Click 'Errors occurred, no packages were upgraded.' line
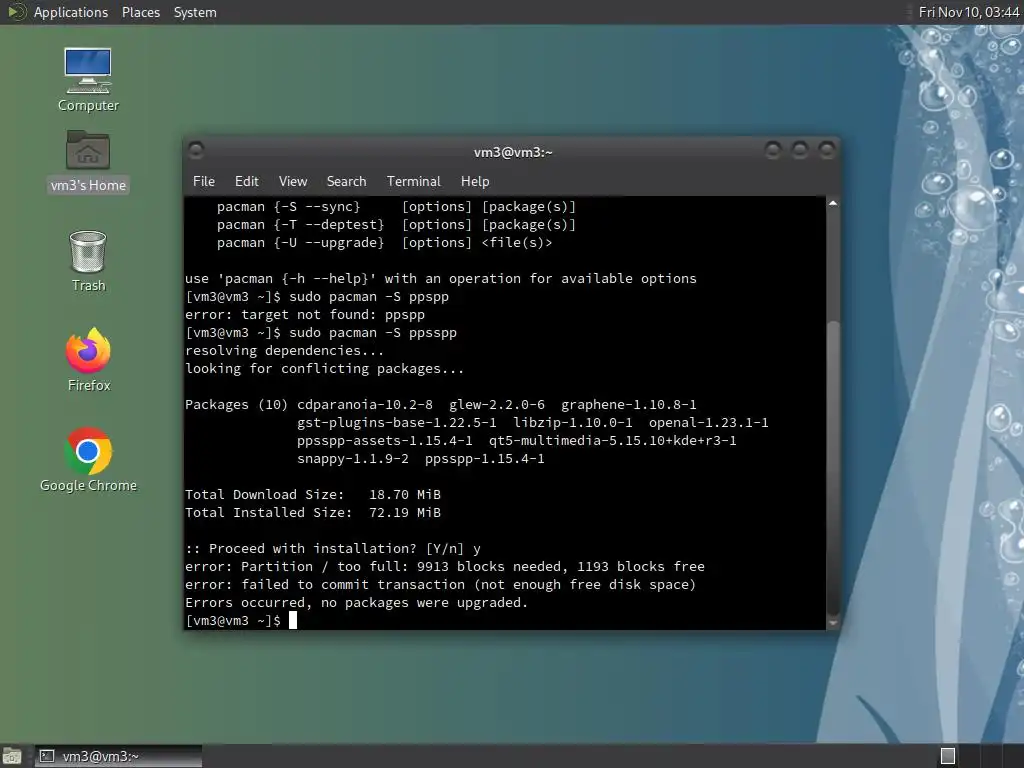 (x=357, y=602)
